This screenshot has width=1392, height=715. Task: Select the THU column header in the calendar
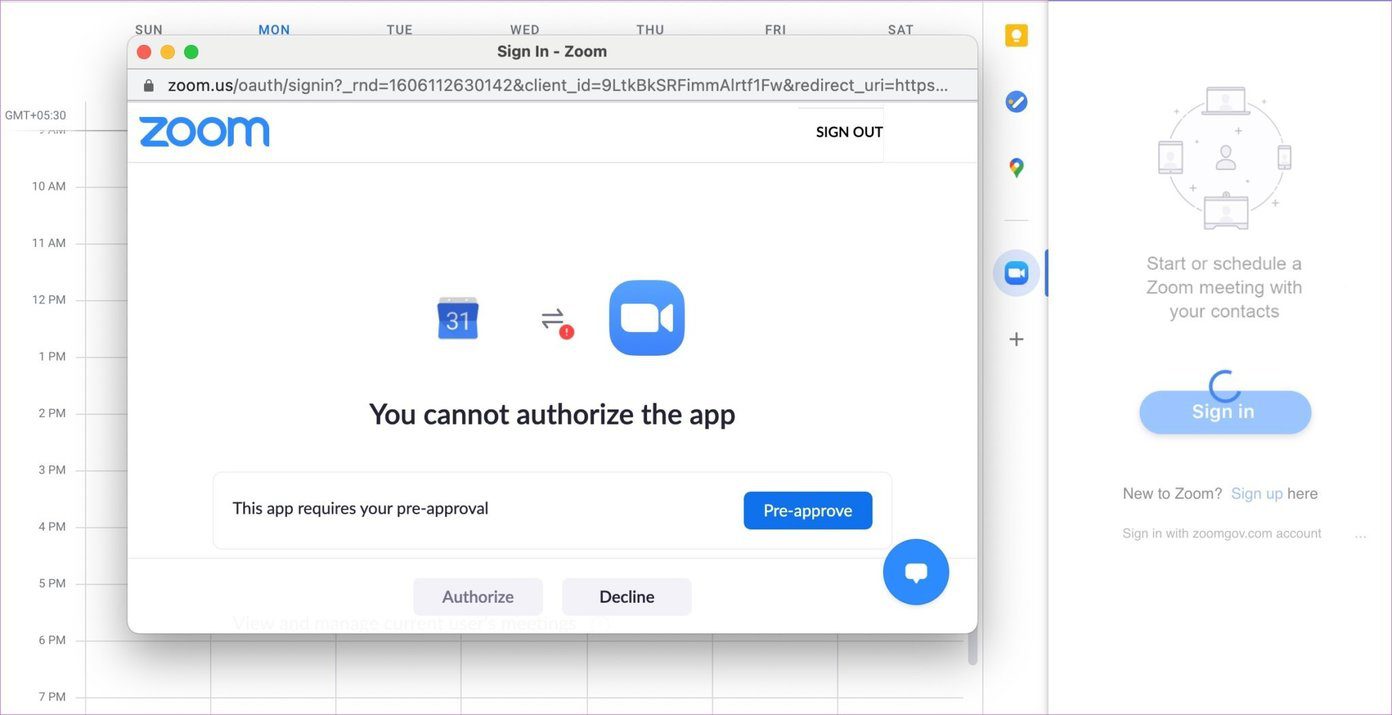(650, 30)
